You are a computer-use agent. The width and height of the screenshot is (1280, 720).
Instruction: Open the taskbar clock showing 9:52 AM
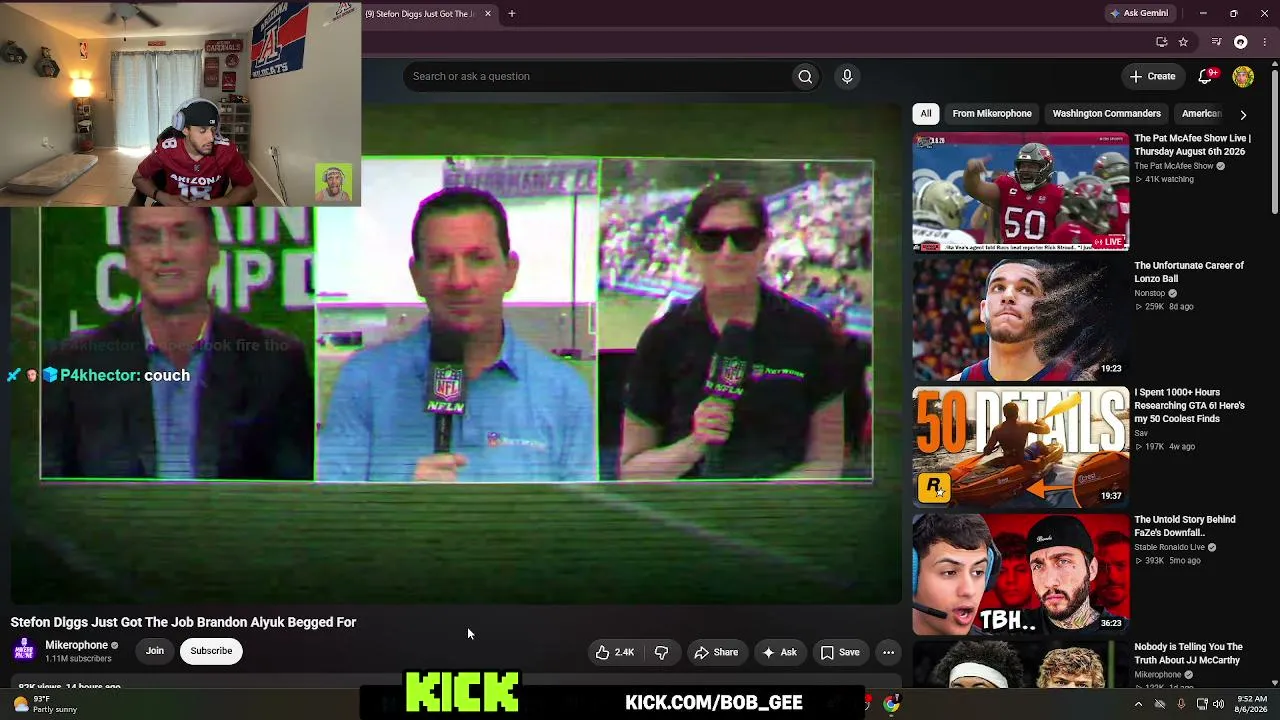tap(1252, 704)
